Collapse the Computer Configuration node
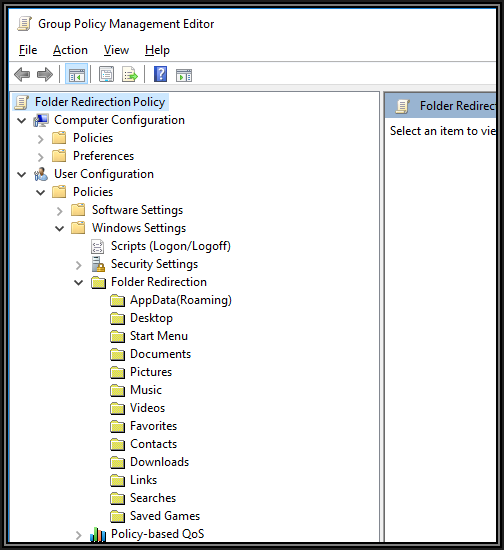 [x=22, y=121]
